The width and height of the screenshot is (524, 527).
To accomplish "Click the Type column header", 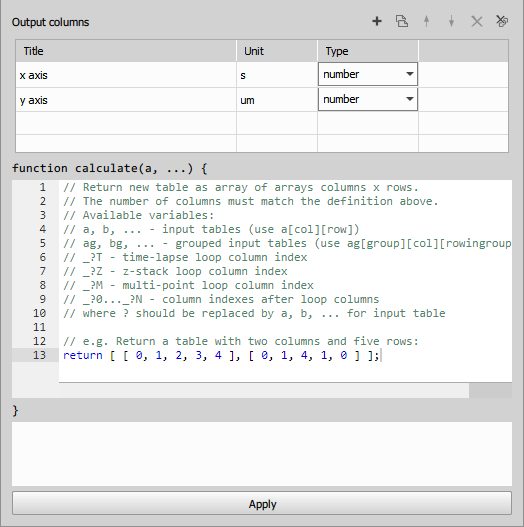I will 368,51.
